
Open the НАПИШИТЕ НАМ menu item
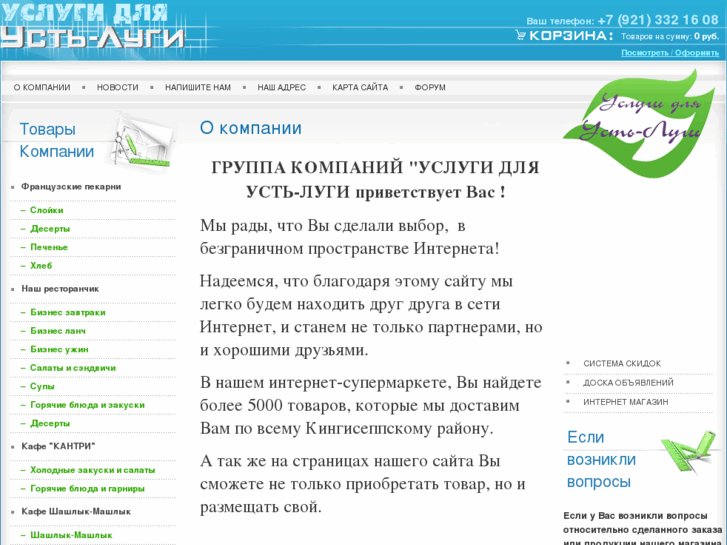[198, 87]
